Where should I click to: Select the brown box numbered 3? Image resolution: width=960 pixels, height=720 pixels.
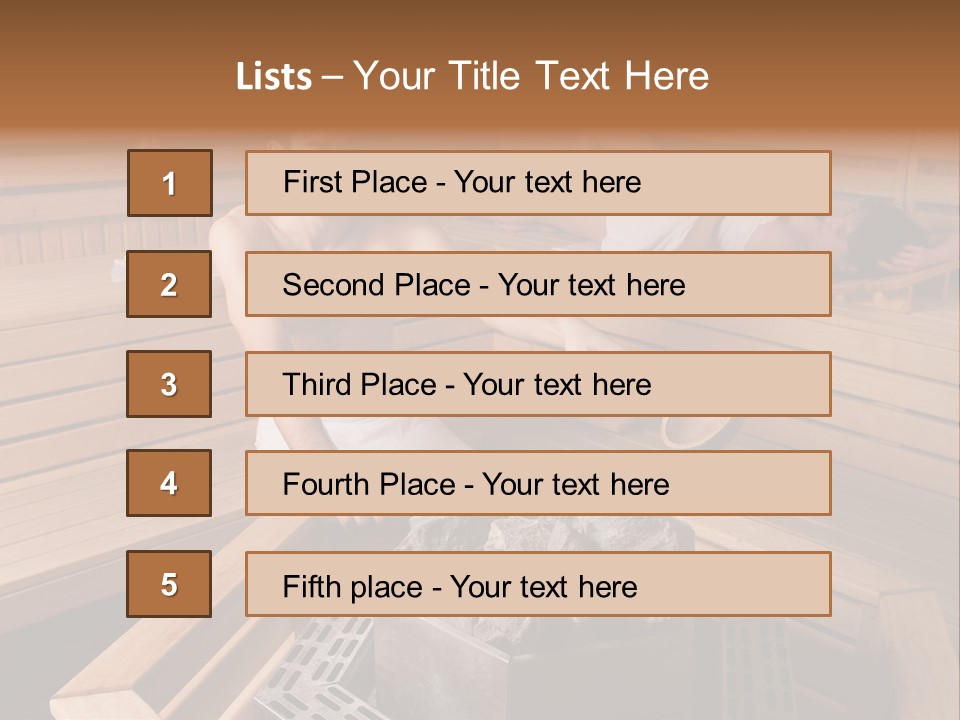(169, 384)
